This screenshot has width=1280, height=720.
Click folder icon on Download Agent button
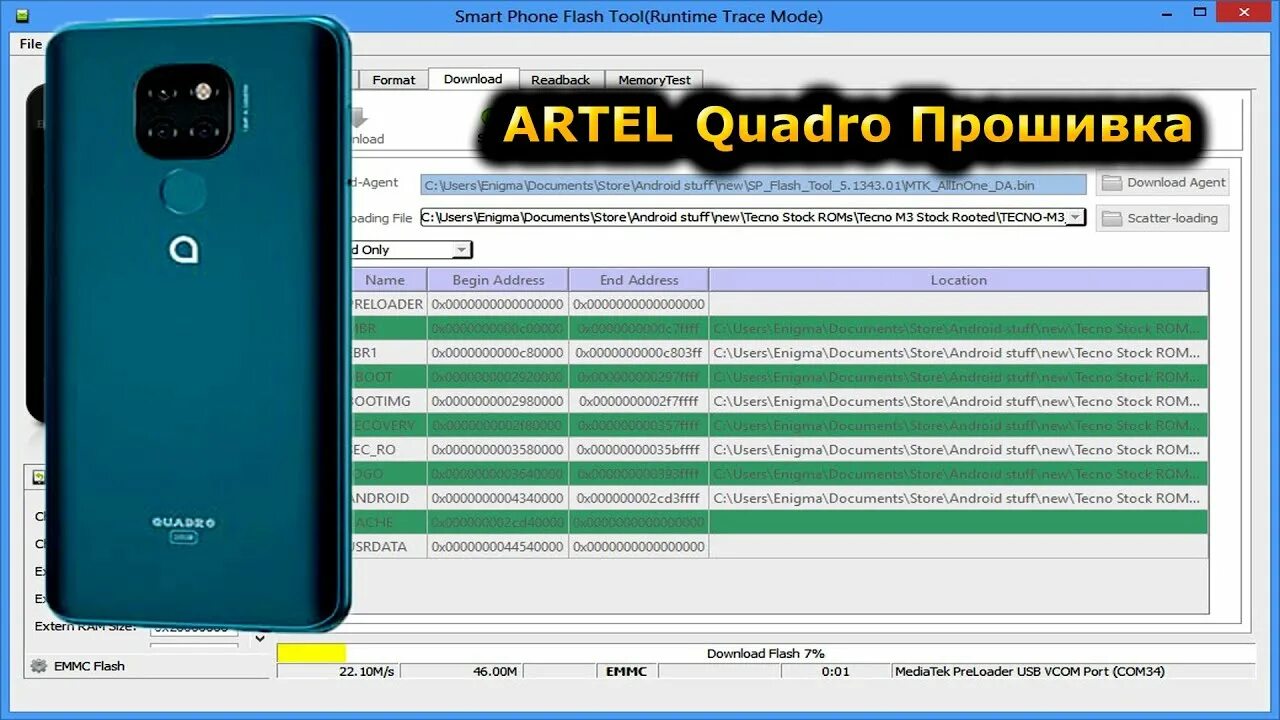(1111, 183)
